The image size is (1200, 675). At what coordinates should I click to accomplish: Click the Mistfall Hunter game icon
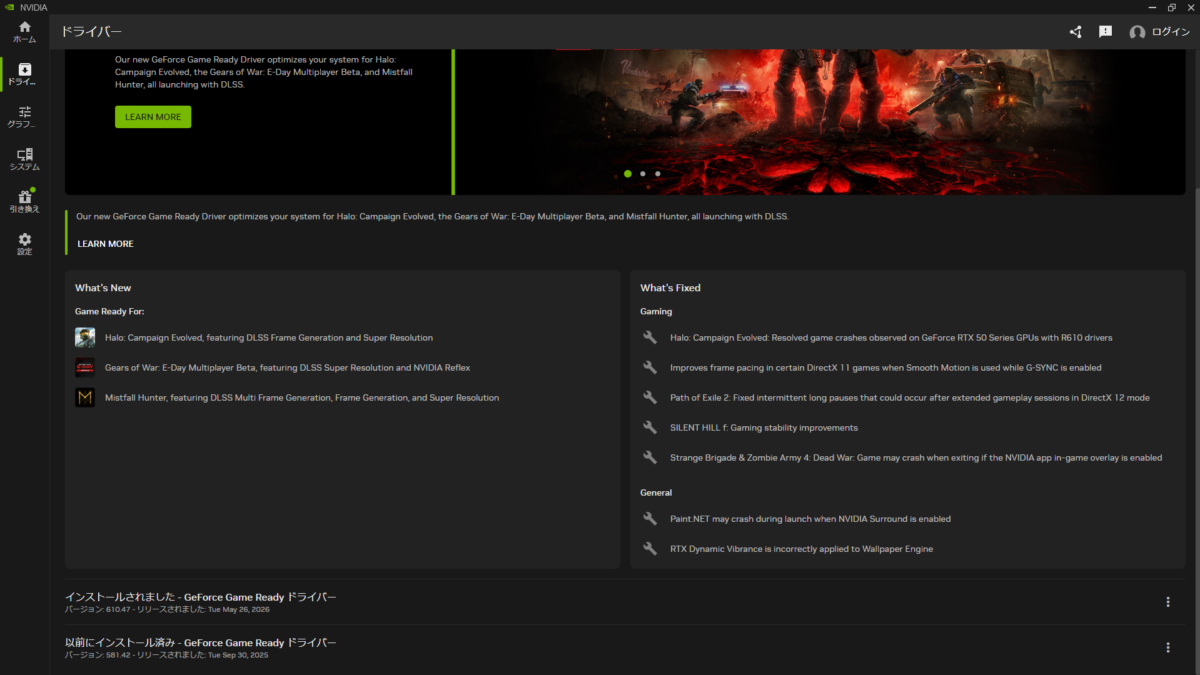tap(85, 398)
